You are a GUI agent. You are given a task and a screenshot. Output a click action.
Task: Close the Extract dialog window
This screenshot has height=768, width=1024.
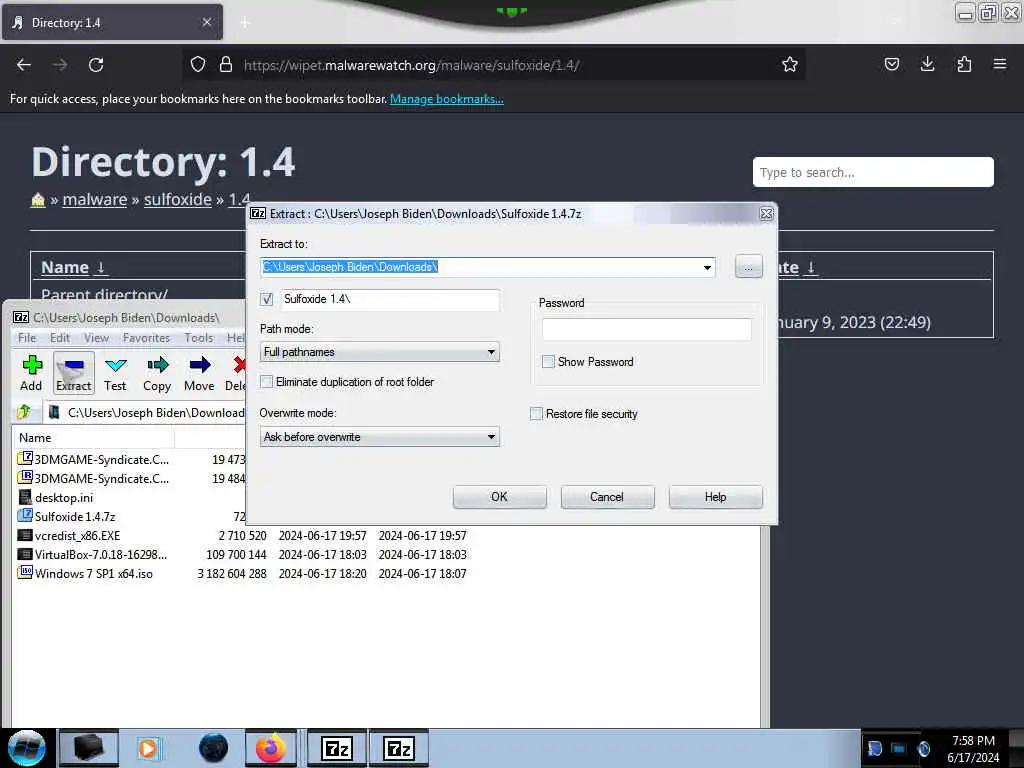(766, 214)
